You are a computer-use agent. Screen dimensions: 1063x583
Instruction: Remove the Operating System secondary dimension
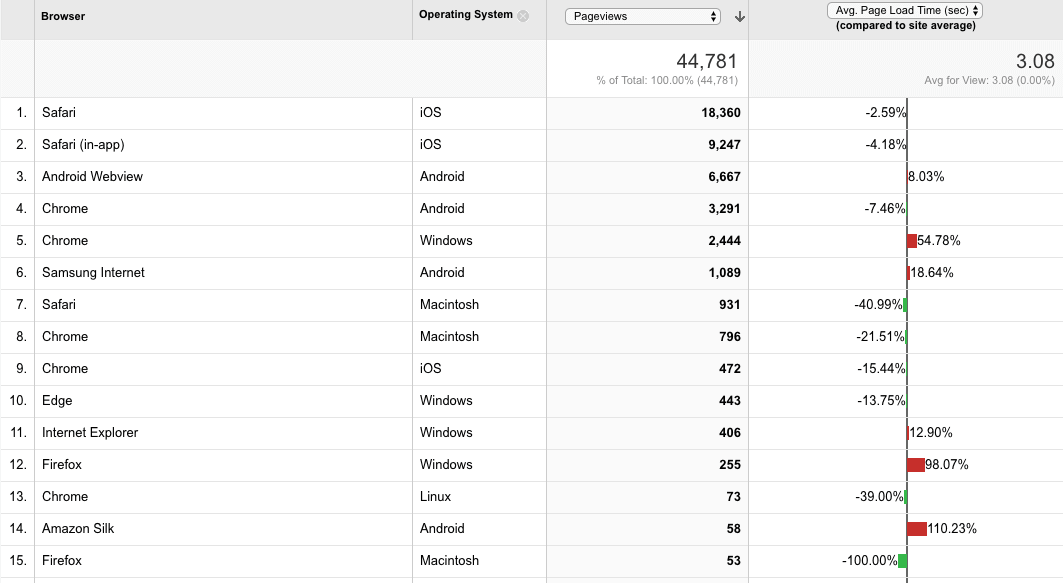coord(523,16)
